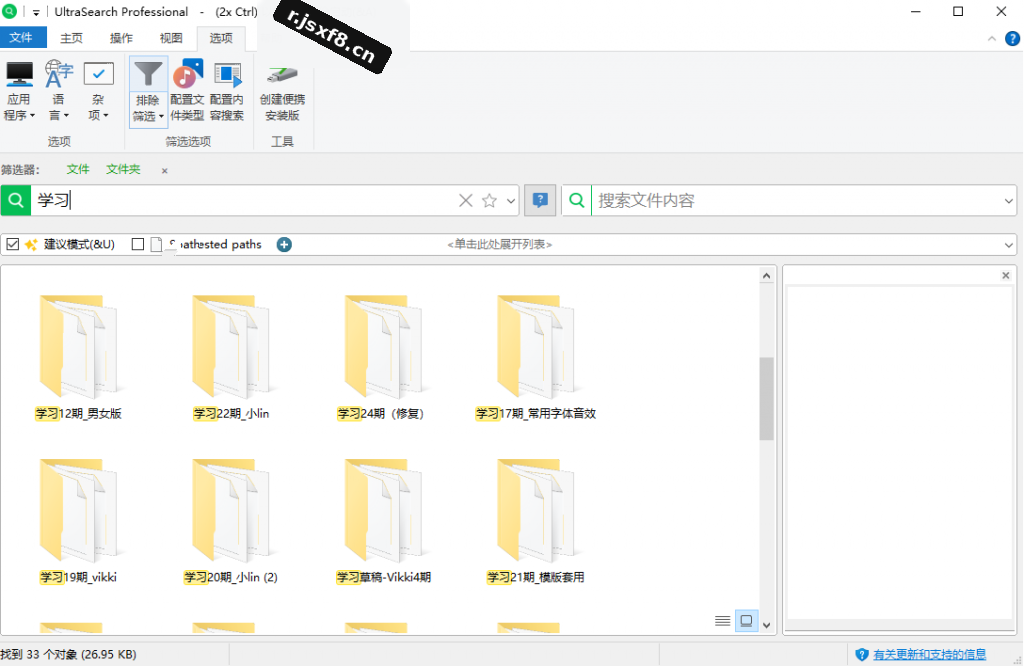Remove active filters with small x
The height and width of the screenshot is (666, 1024).
165,170
